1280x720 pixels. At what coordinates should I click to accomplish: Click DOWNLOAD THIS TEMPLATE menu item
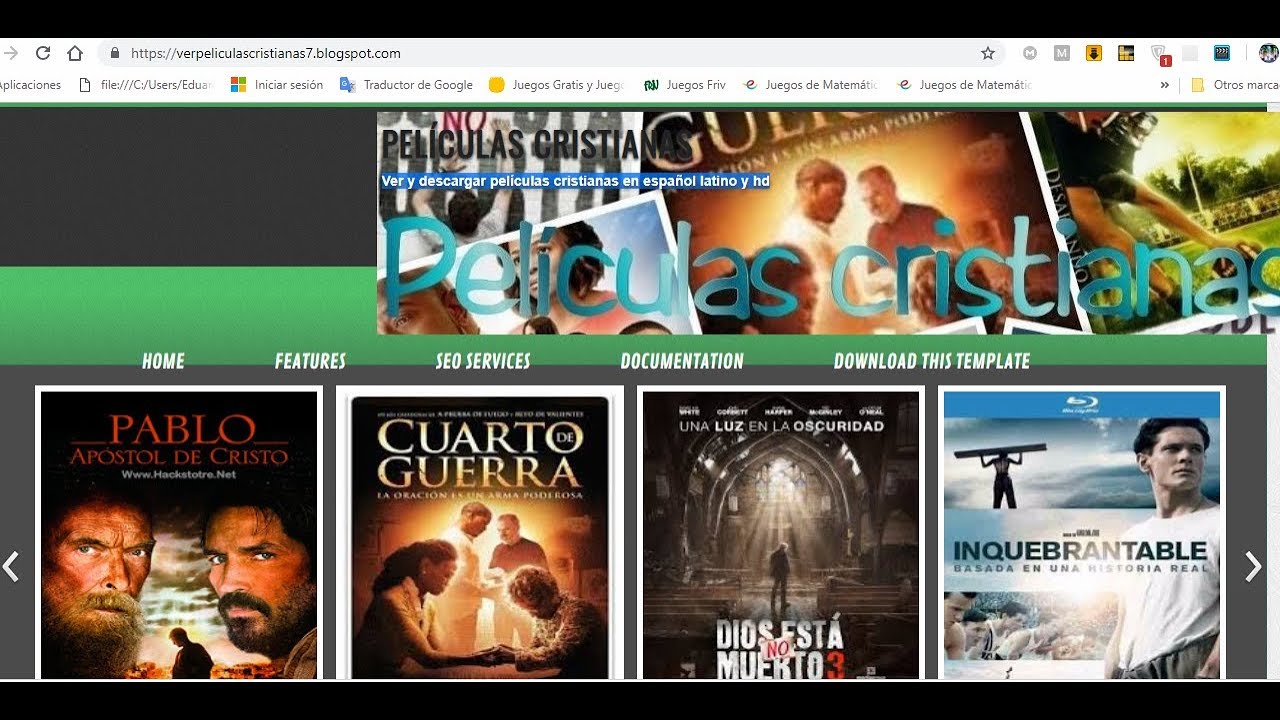932,361
